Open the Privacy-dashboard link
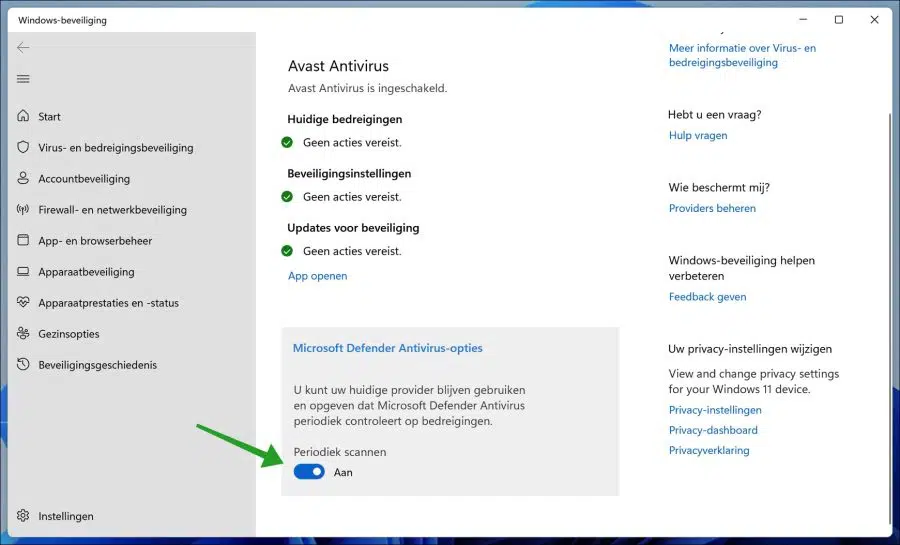The image size is (900, 545). click(713, 430)
